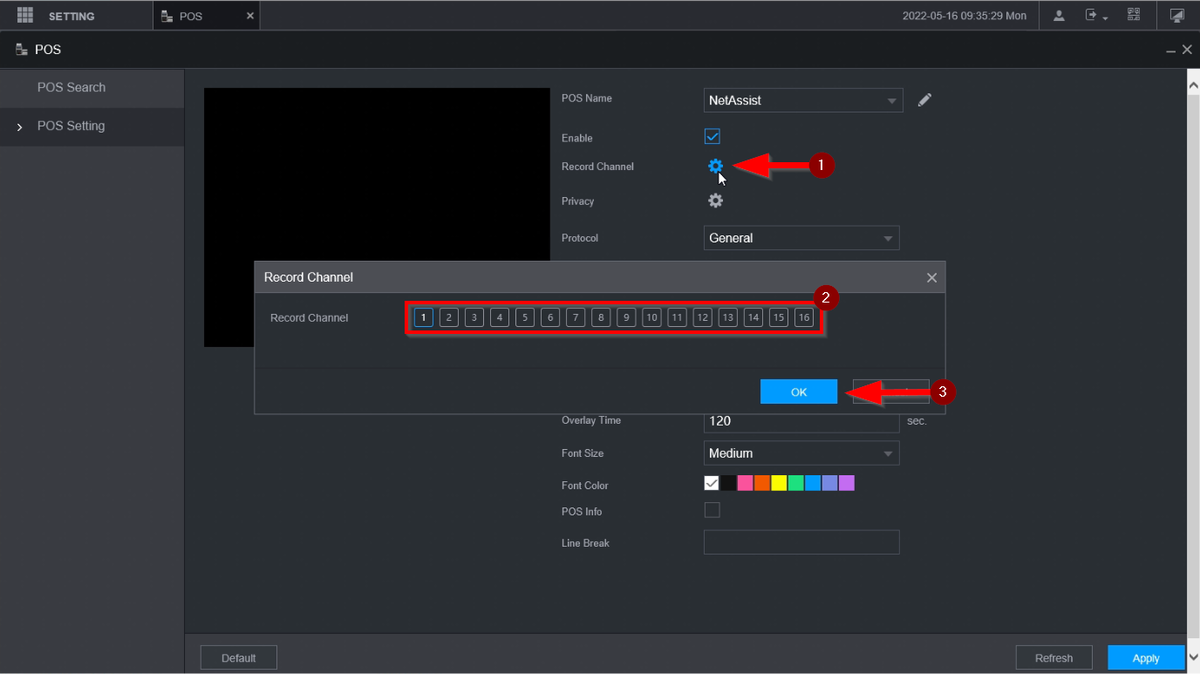1200x674 pixels.
Task: Select record channel 5
Action: point(525,318)
